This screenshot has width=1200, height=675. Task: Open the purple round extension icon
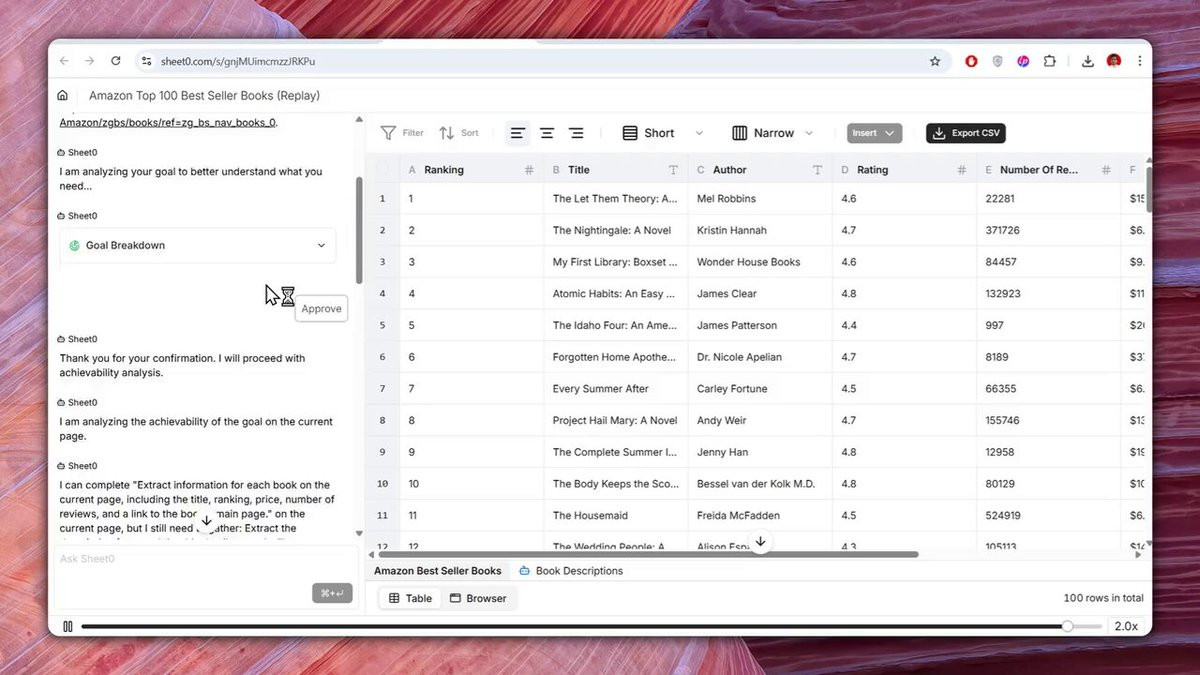[x=1023, y=61]
